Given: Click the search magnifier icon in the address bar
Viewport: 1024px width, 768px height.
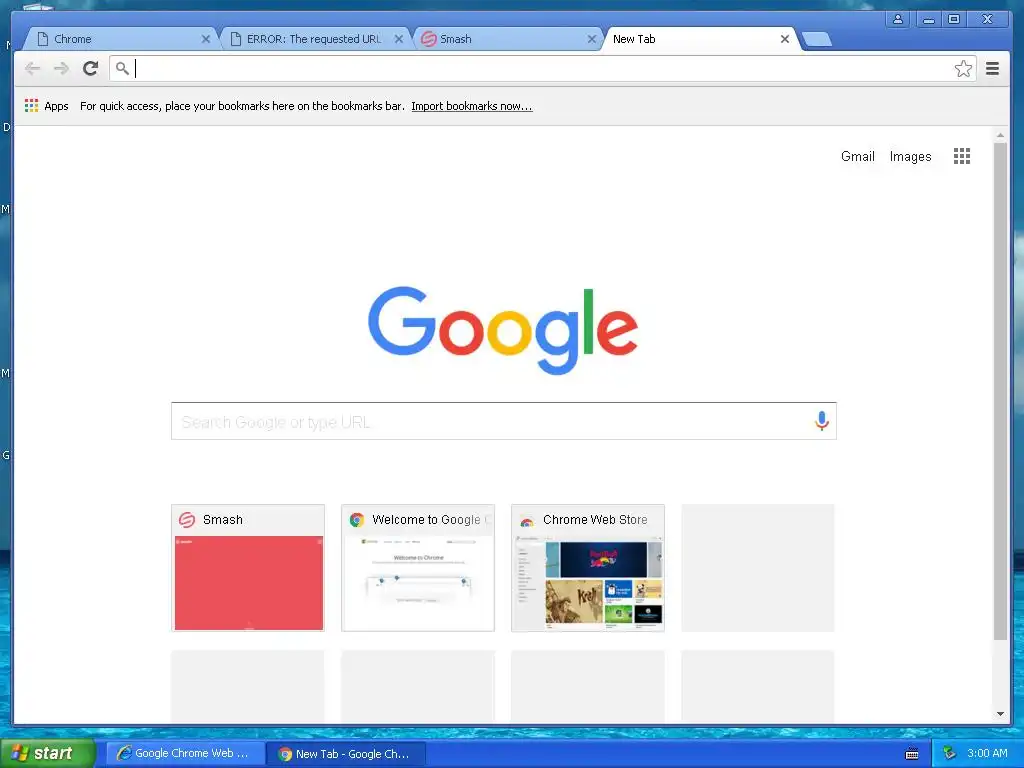Looking at the screenshot, I should (x=122, y=68).
